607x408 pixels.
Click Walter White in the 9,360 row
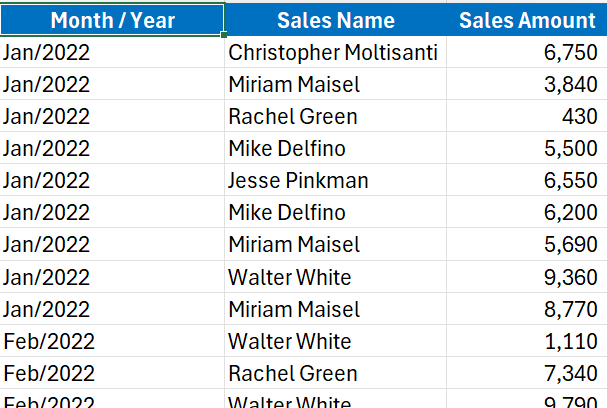tap(290, 277)
